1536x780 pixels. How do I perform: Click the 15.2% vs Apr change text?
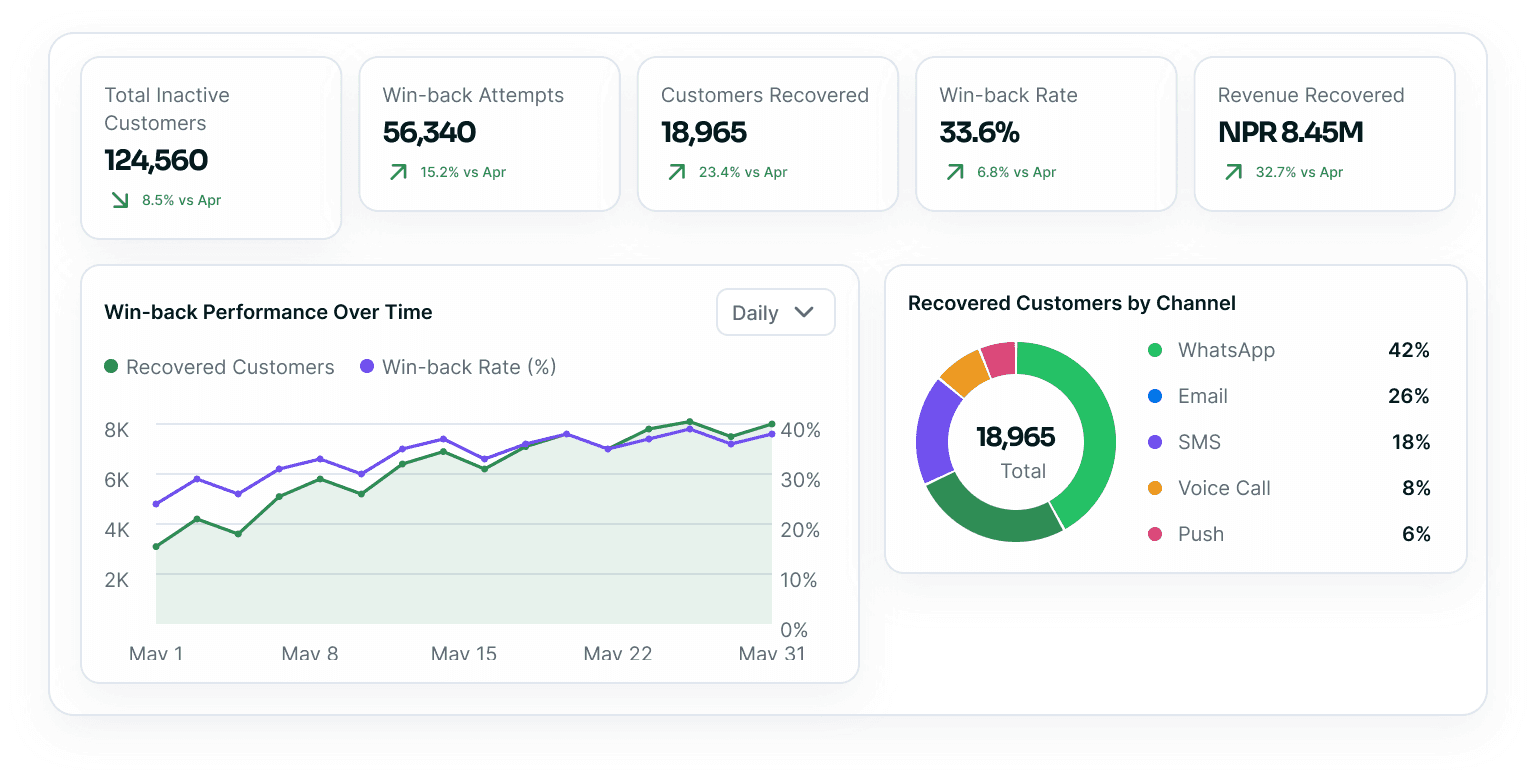pyautogui.click(x=463, y=172)
